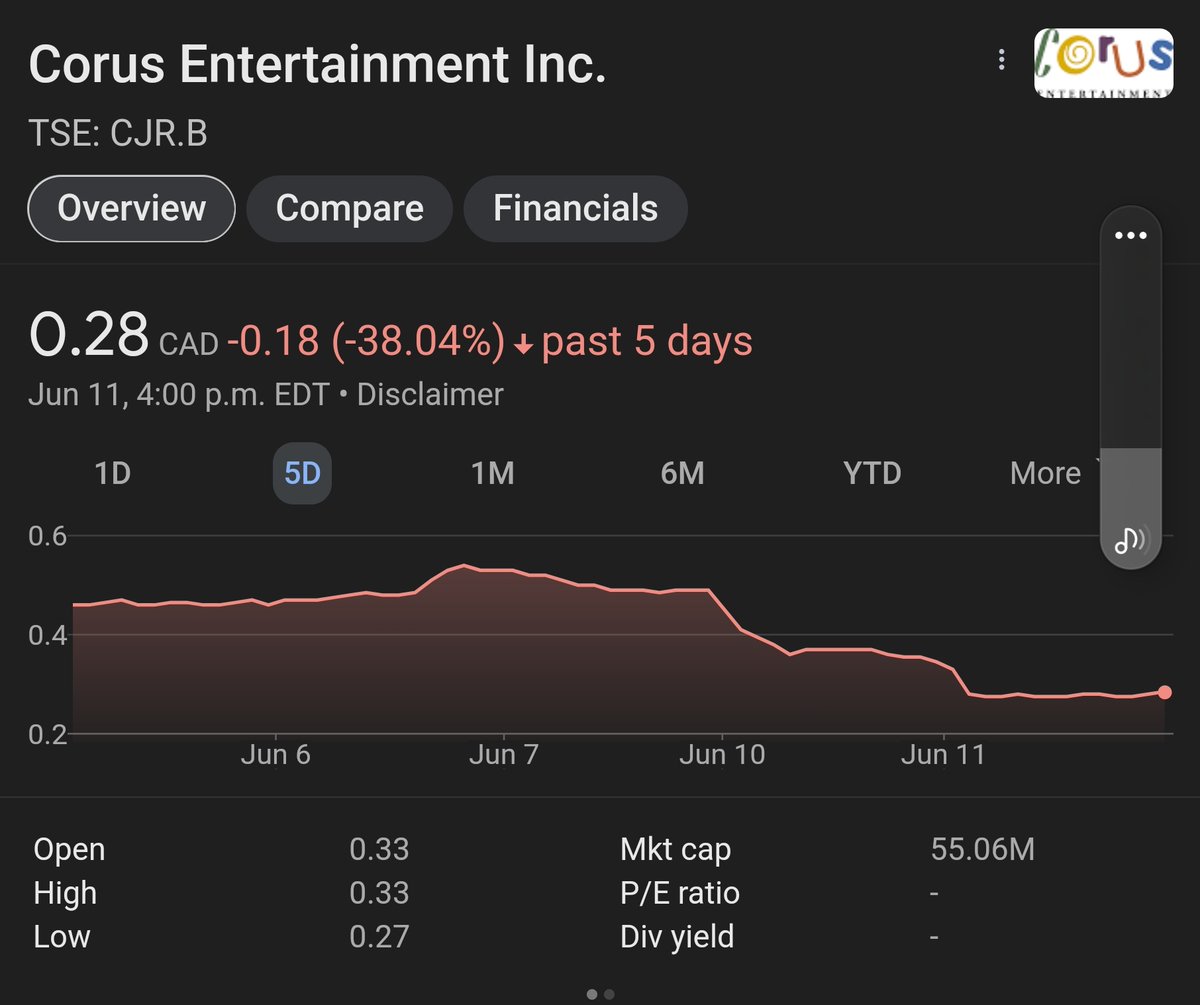The width and height of the screenshot is (1200, 1005).
Task: Expand the More time ranges dropdown
Action: [x=1054, y=473]
